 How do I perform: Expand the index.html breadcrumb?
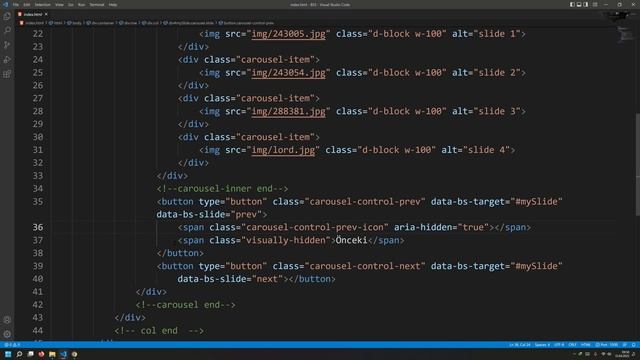tap(32, 23)
